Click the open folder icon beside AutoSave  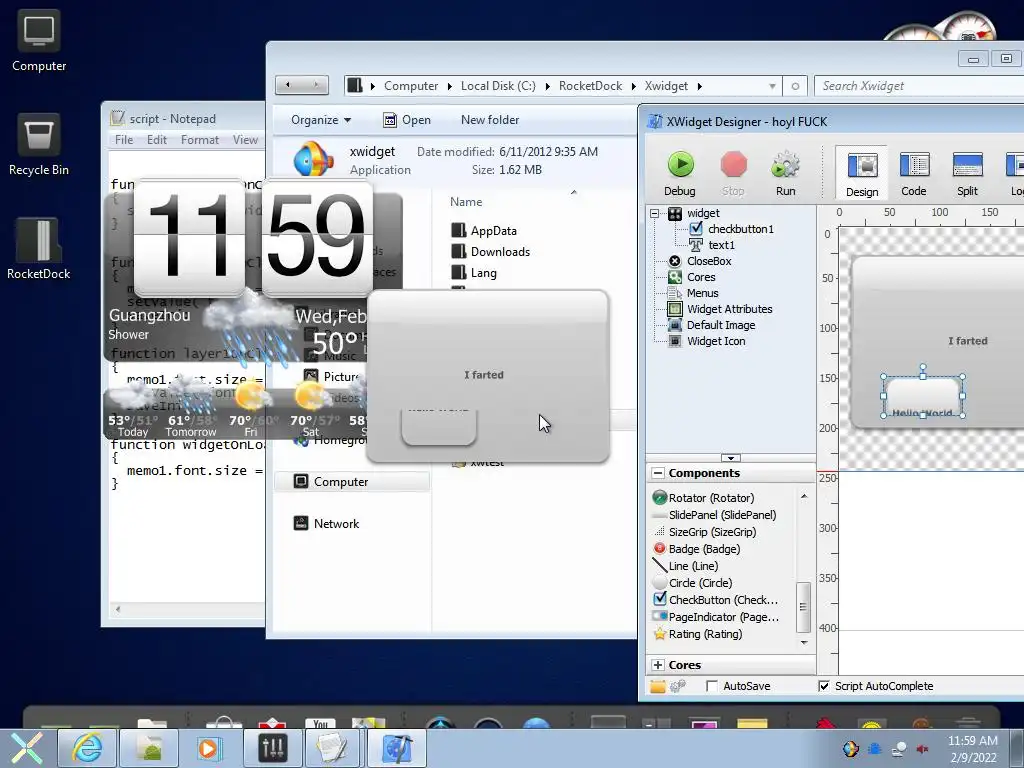(658, 686)
